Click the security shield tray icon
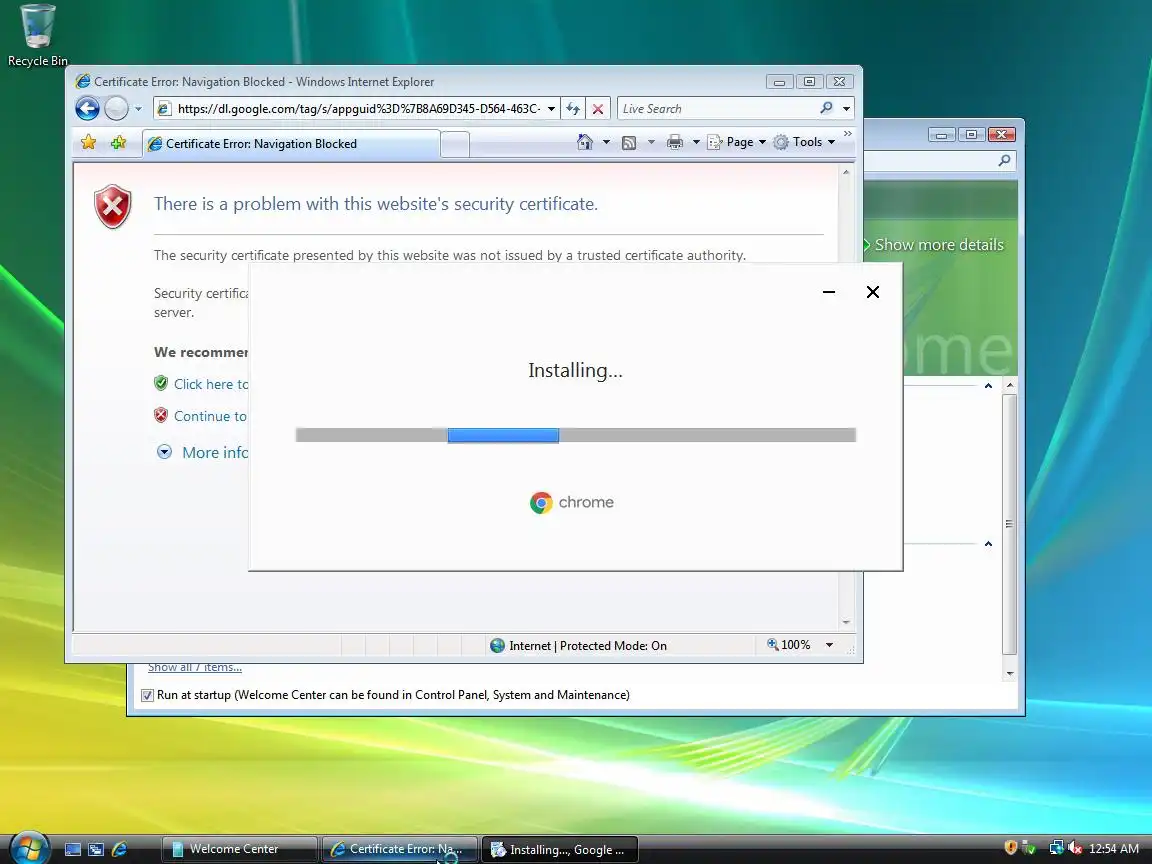 pos(1011,848)
